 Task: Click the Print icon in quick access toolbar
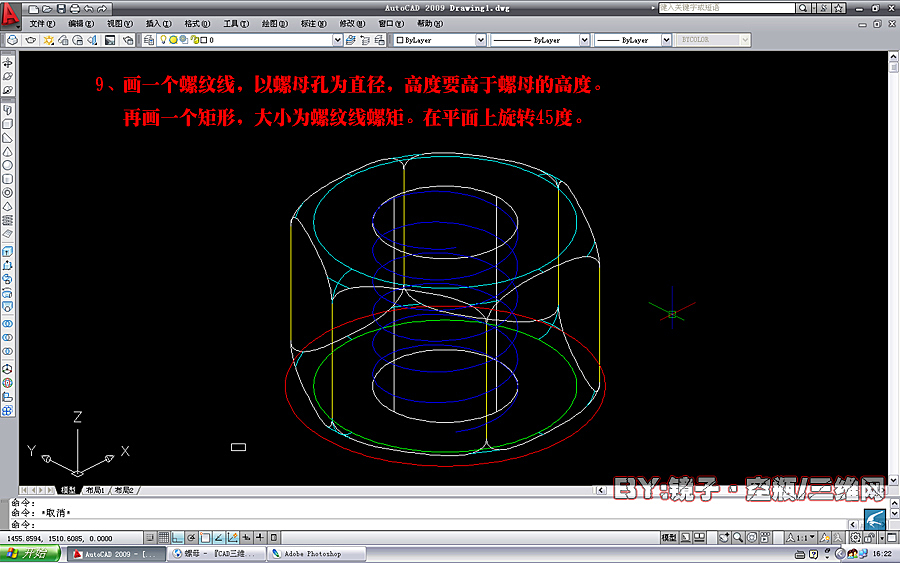[x=75, y=9]
